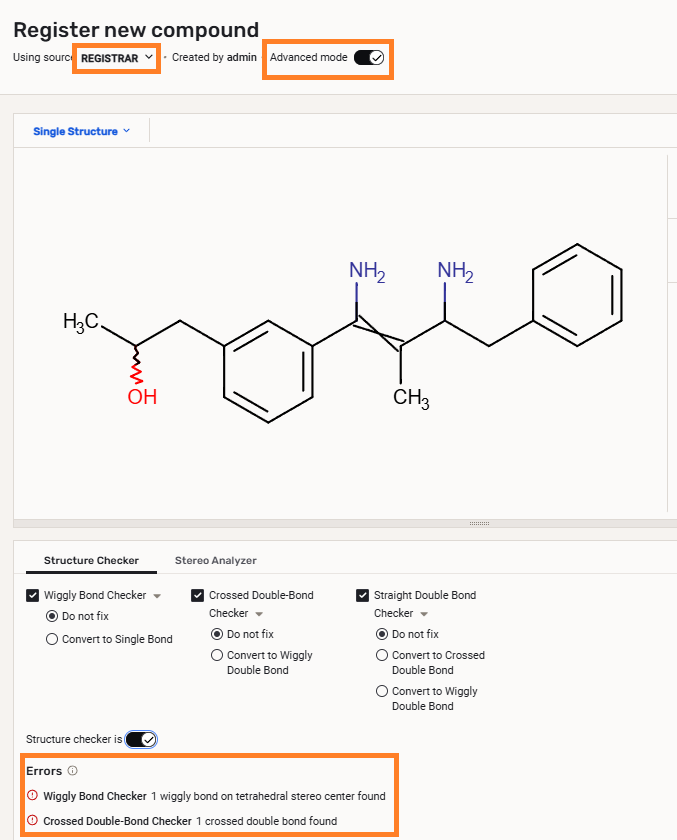Screen dimensions: 677x840
Task: Select Convert to Single Bond option
Action: [52, 639]
